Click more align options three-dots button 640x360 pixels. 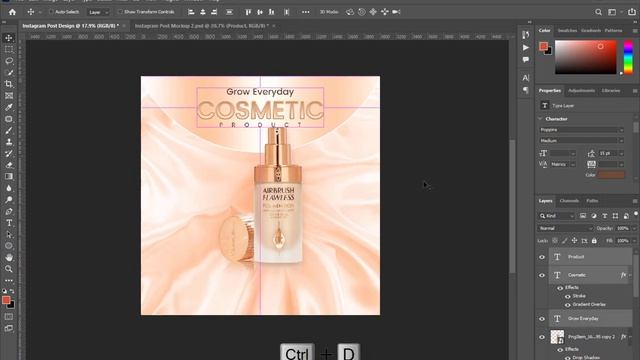click(x=305, y=12)
